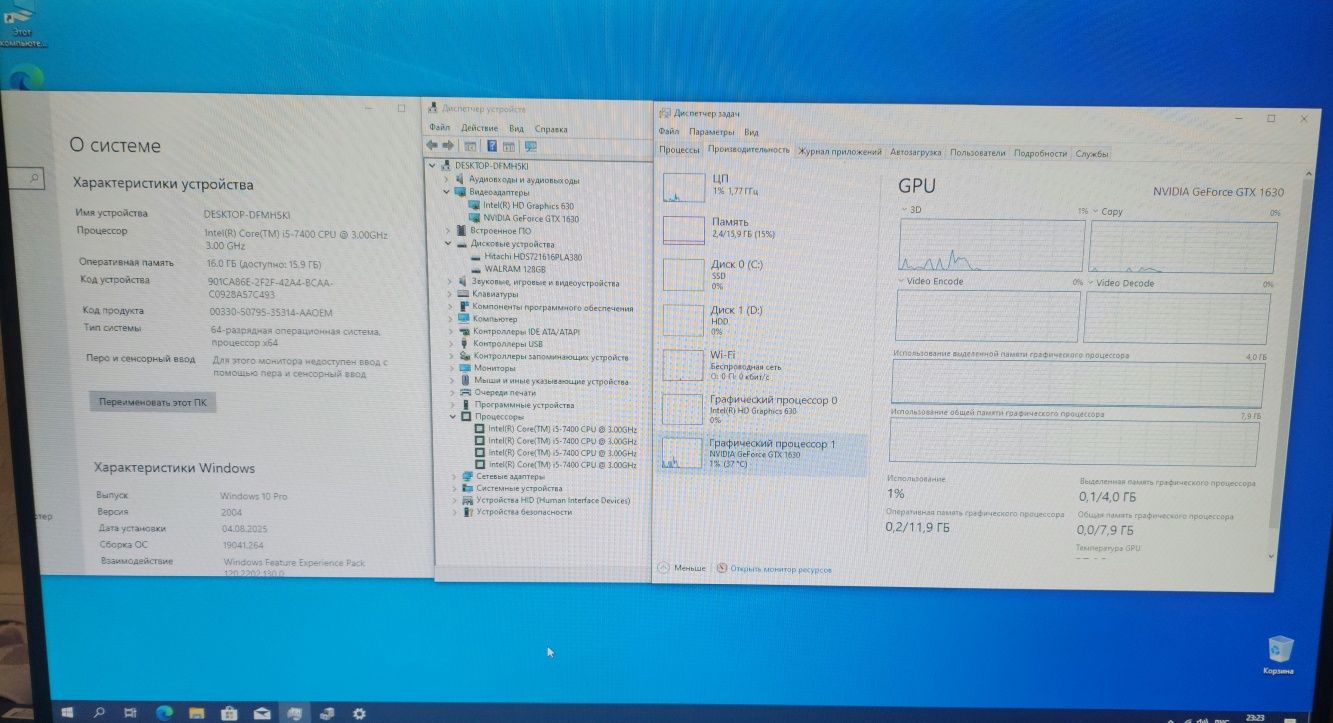This screenshot has width=1333, height=723.
Task: Switch to the Пользователи tab
Action: coord(977,153)
